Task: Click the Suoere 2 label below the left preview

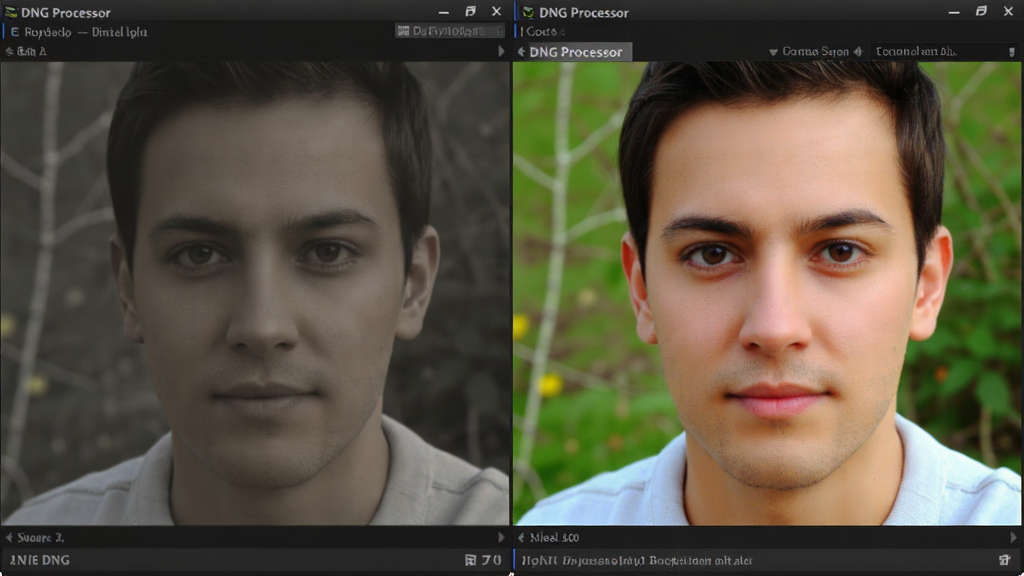Action: pyautogui.click(x=40, y=537)
